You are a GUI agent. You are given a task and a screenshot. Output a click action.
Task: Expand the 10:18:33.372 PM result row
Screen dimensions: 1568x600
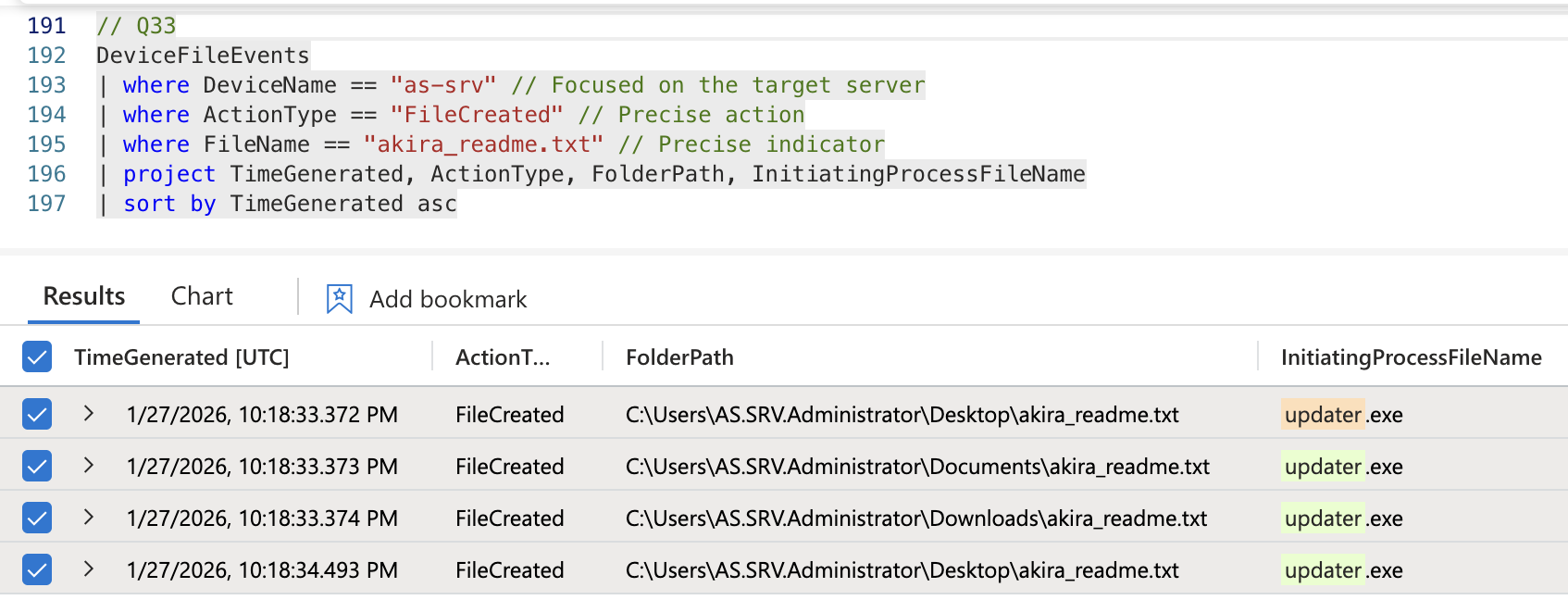pyautogui.click(x=89, y=414)
